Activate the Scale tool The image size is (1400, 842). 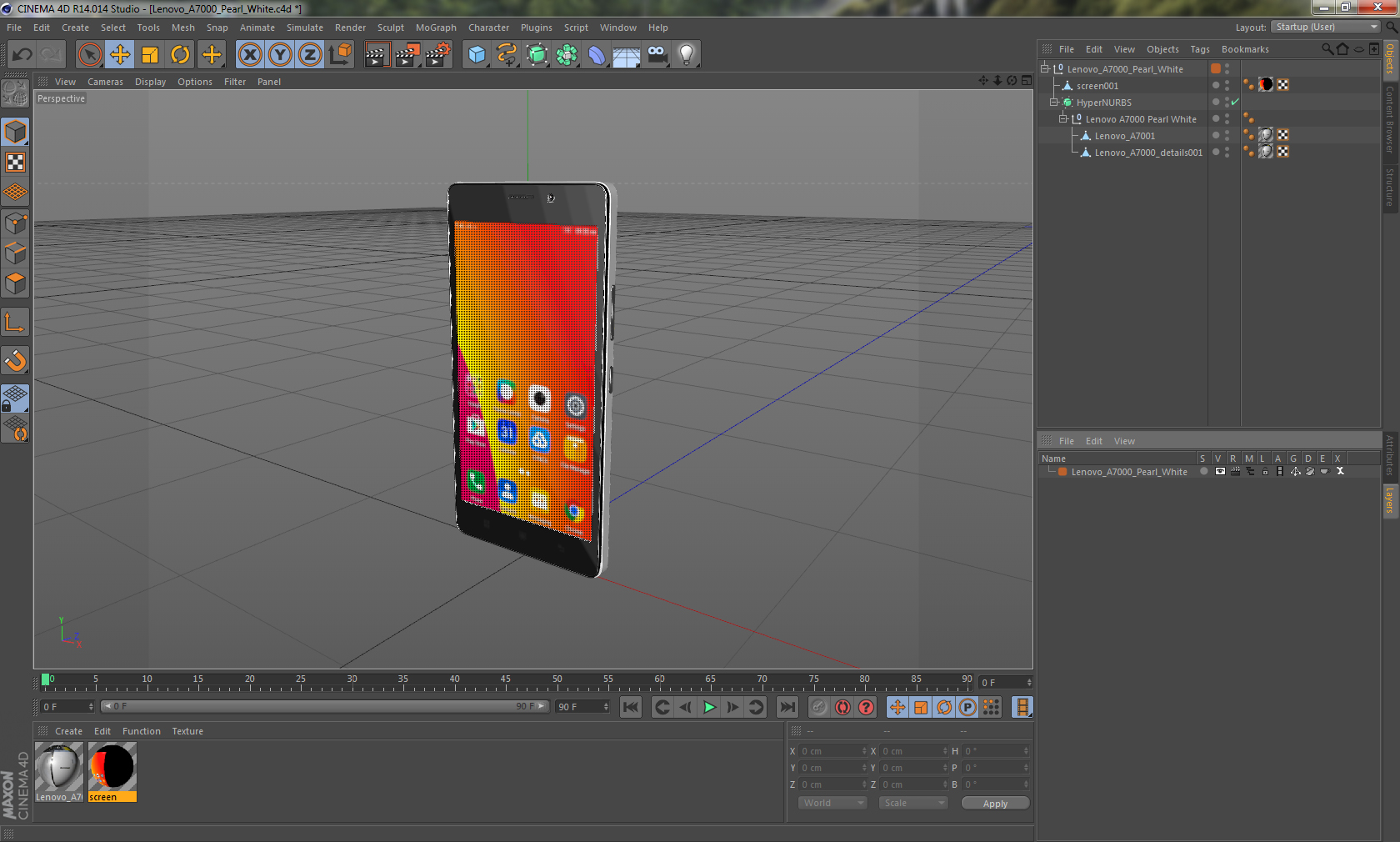[x=150, y=55]
